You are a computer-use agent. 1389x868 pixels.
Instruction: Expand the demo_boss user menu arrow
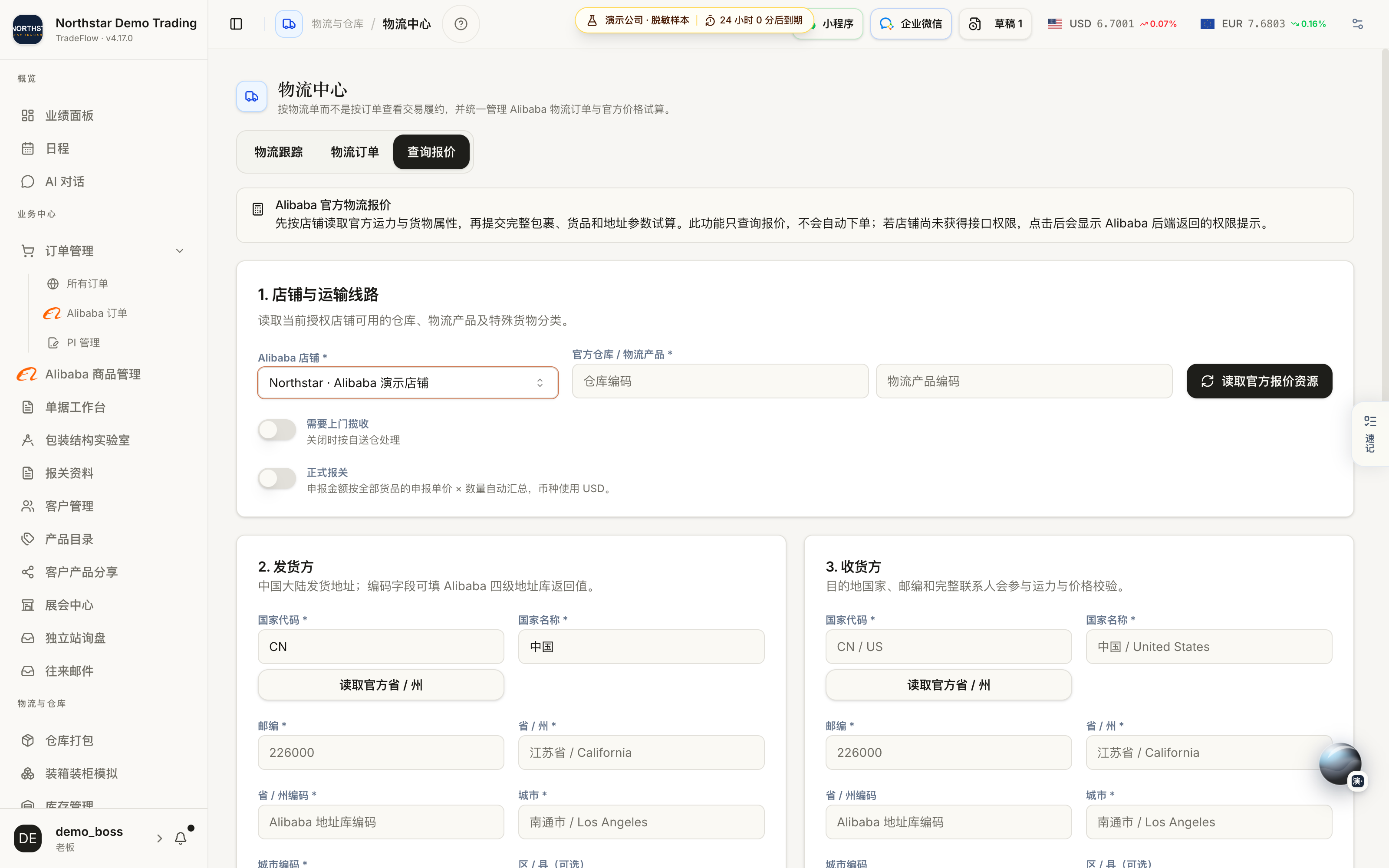tap(160, 838)
